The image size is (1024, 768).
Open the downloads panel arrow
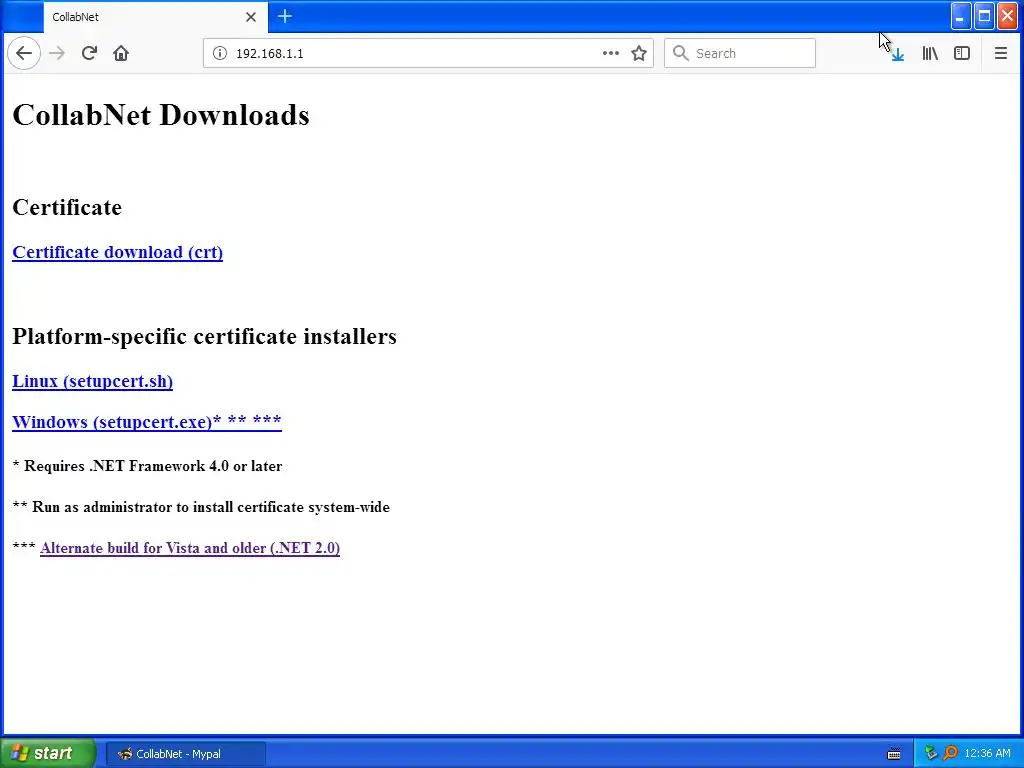pos(898,54)
